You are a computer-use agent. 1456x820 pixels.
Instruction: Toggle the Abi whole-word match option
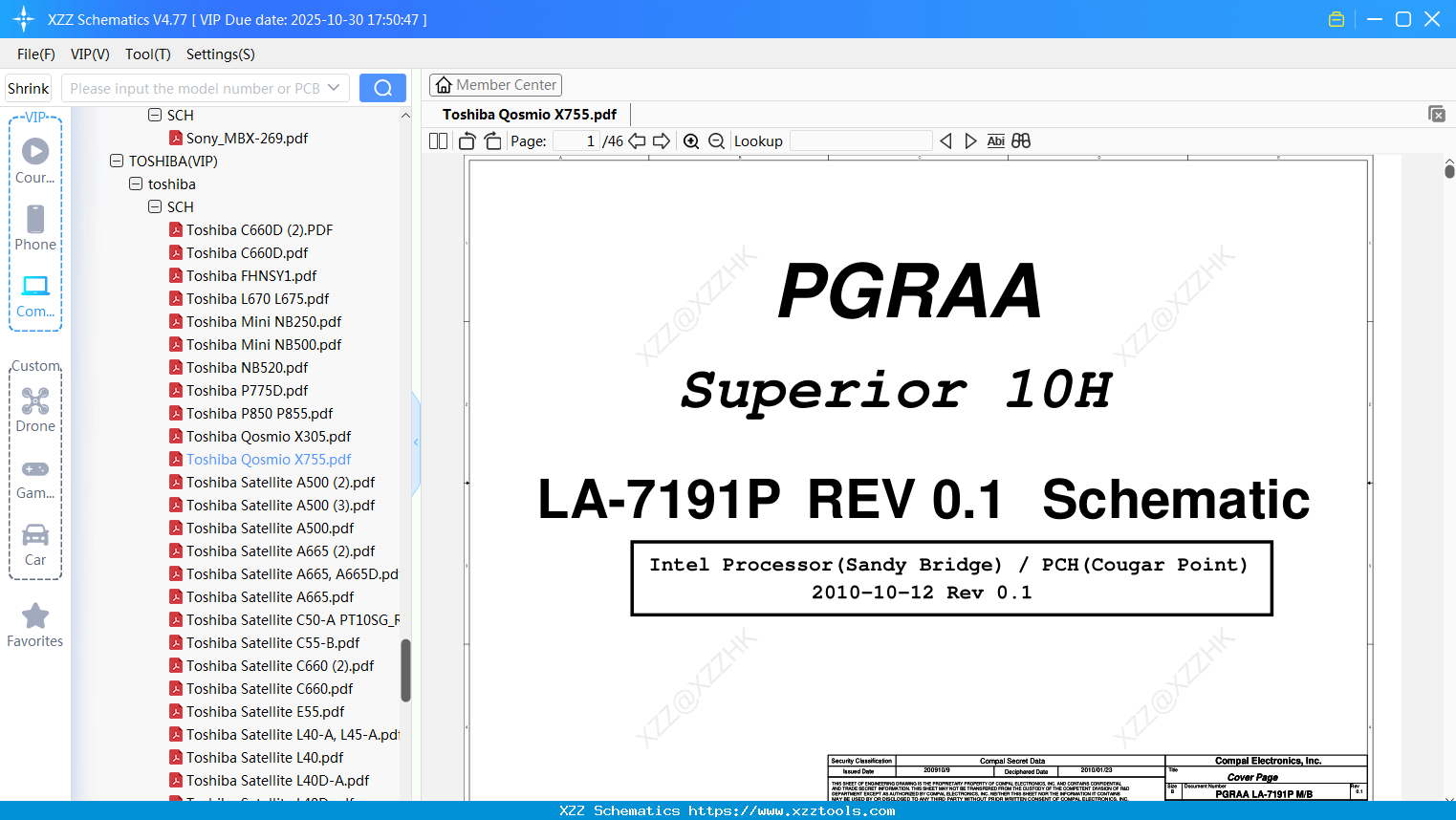[995, 141]
